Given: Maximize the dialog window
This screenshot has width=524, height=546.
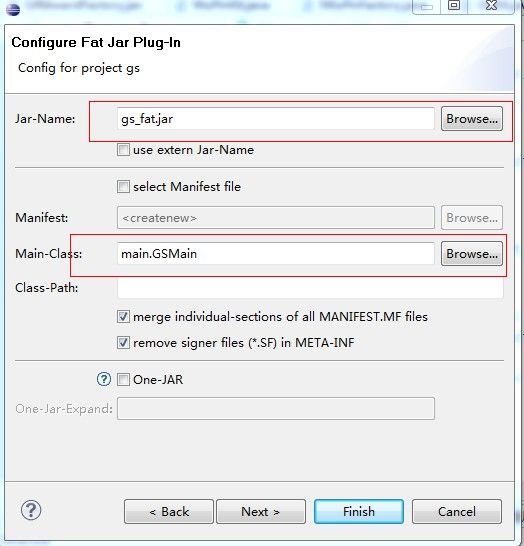Looking at the screenshot, I should pyautogui.click(x=454, y=6).
